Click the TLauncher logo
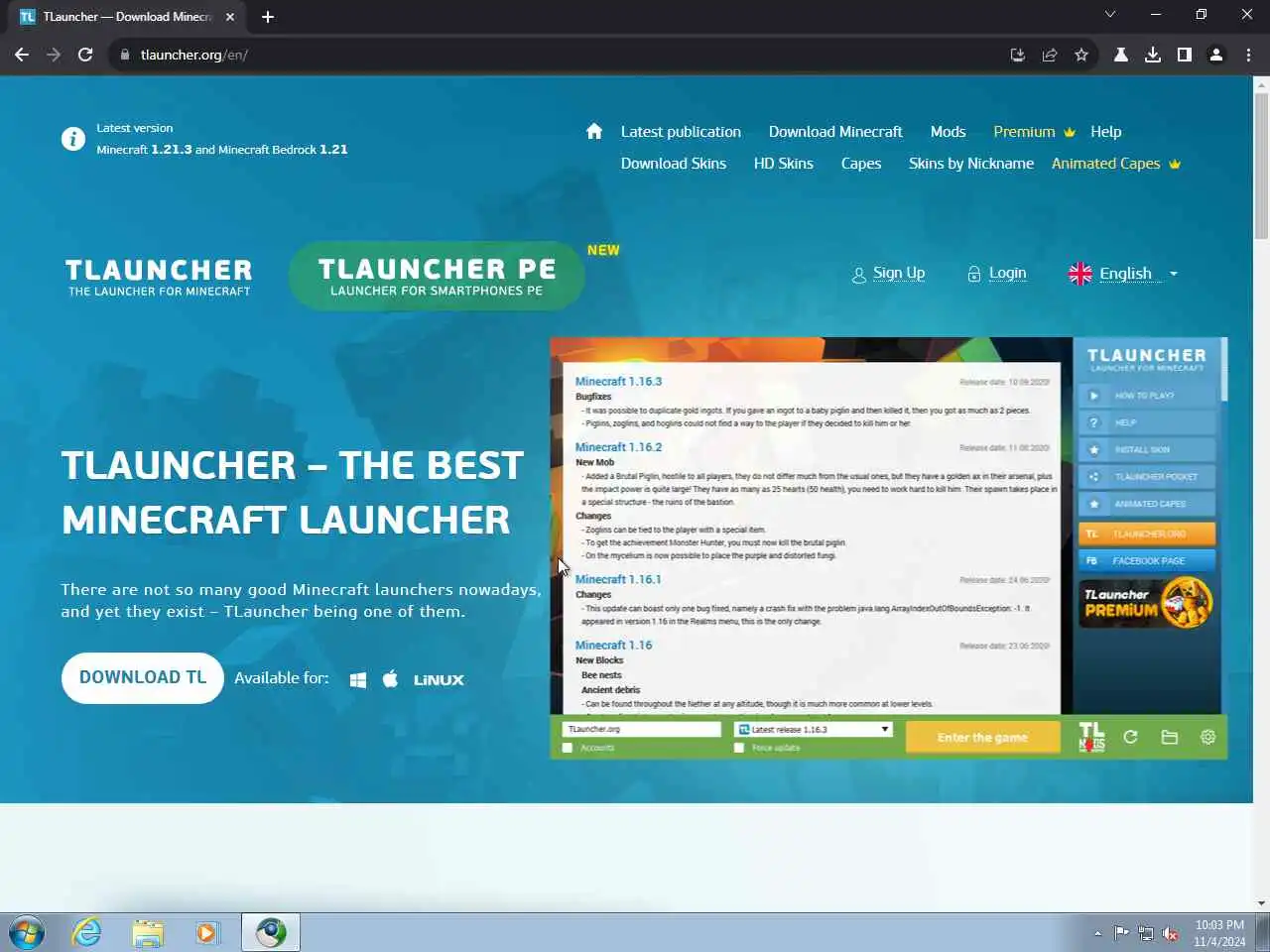Screen dimensions: 1270x952 159,277
